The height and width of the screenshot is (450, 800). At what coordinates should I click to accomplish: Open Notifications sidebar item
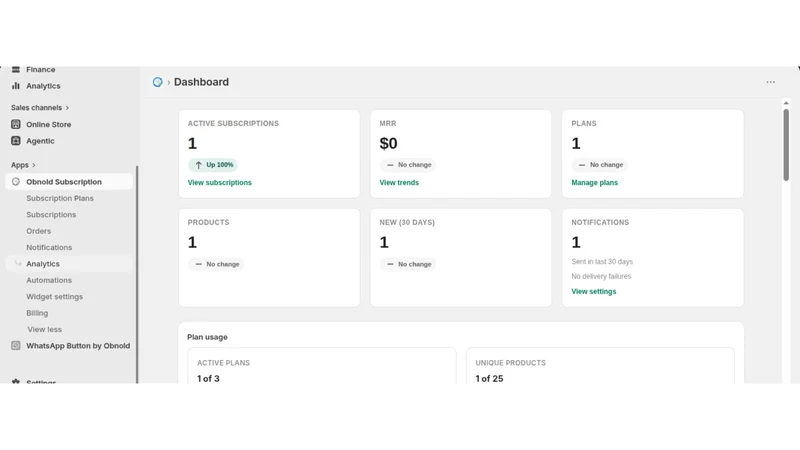click(49, 247)
